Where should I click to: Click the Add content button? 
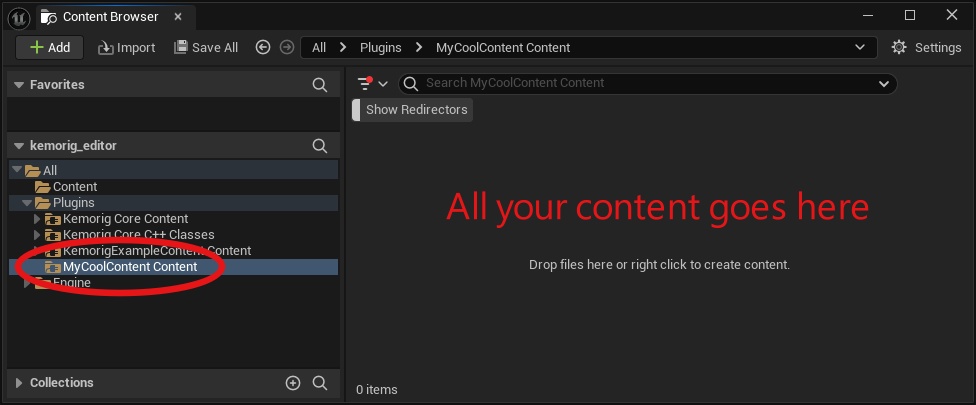[49, 47]
